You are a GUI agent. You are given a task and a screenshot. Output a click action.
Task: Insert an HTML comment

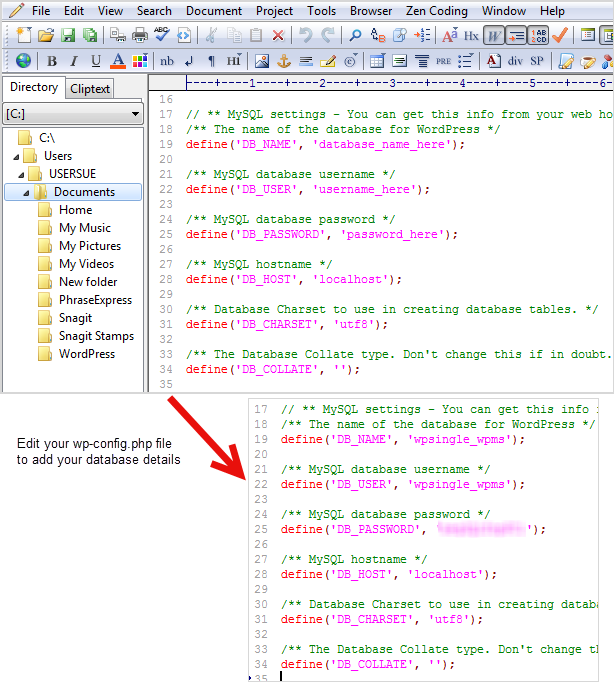click(x=328, y=61)
